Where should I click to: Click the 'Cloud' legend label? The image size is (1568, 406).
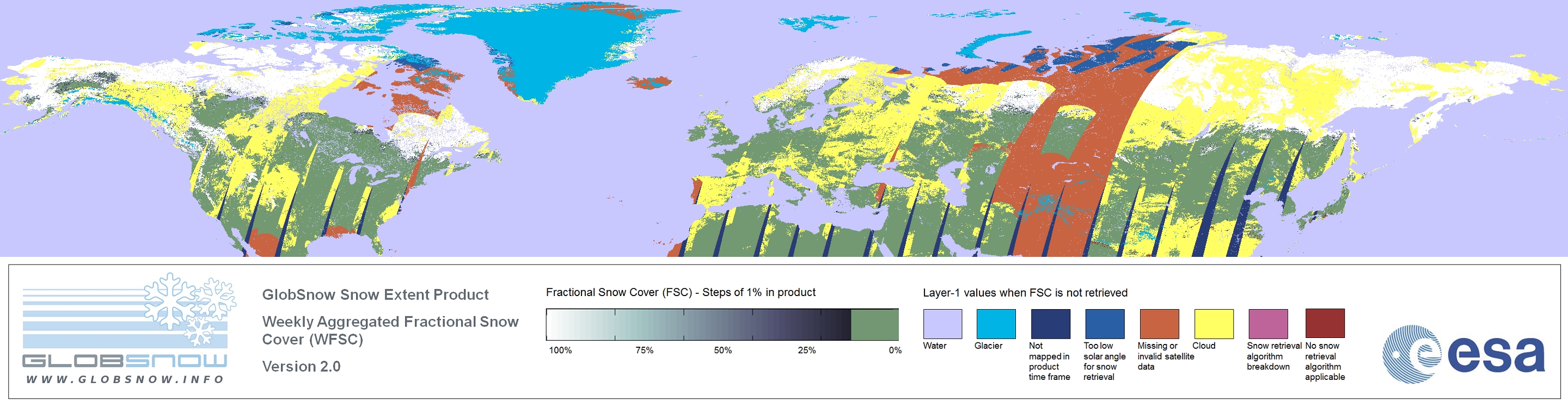tap(1203, 346)
